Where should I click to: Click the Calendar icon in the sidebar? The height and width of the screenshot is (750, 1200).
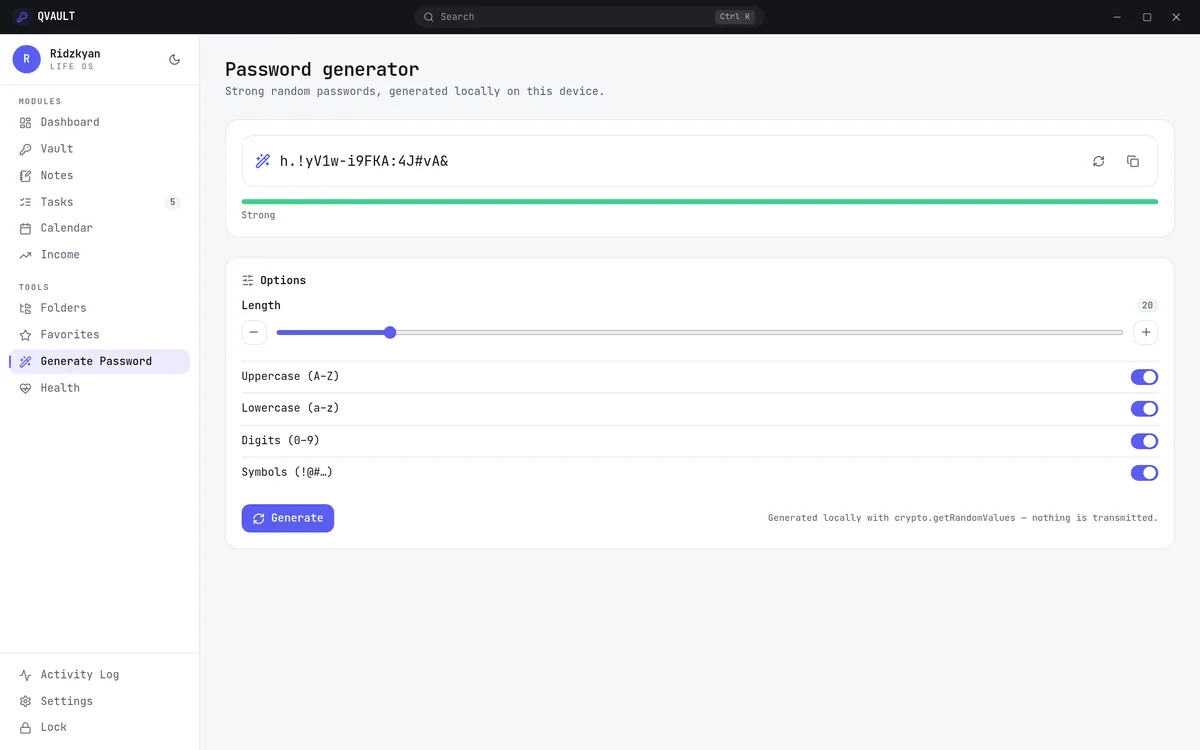click(x=26, y=228)
